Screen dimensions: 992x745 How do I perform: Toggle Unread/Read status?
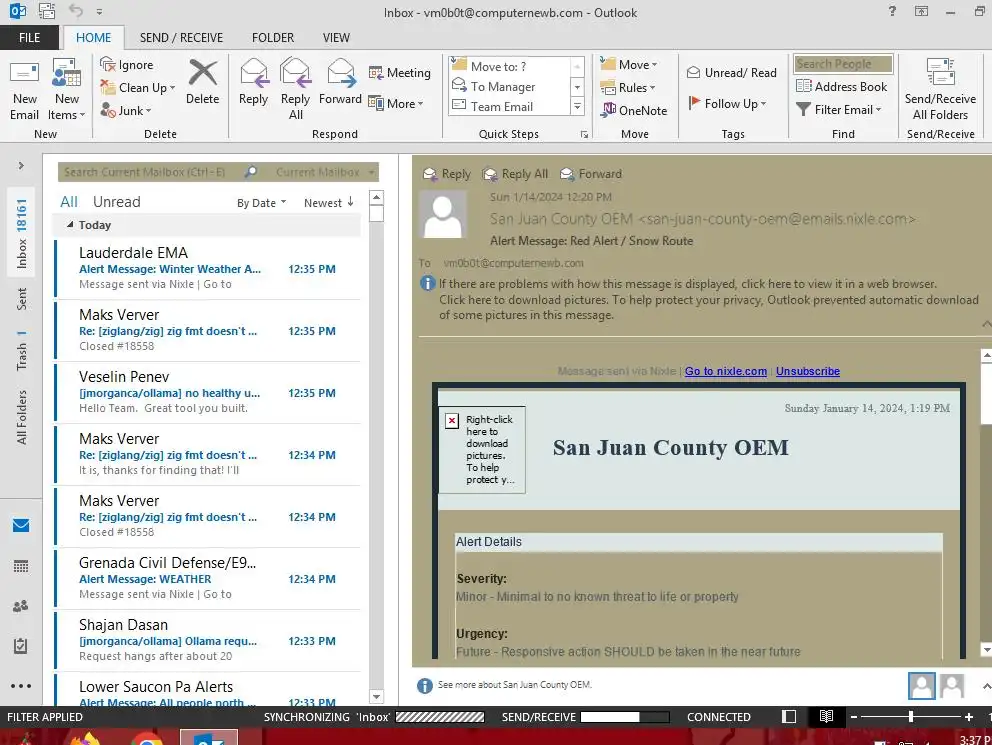[x=732, y=73]
